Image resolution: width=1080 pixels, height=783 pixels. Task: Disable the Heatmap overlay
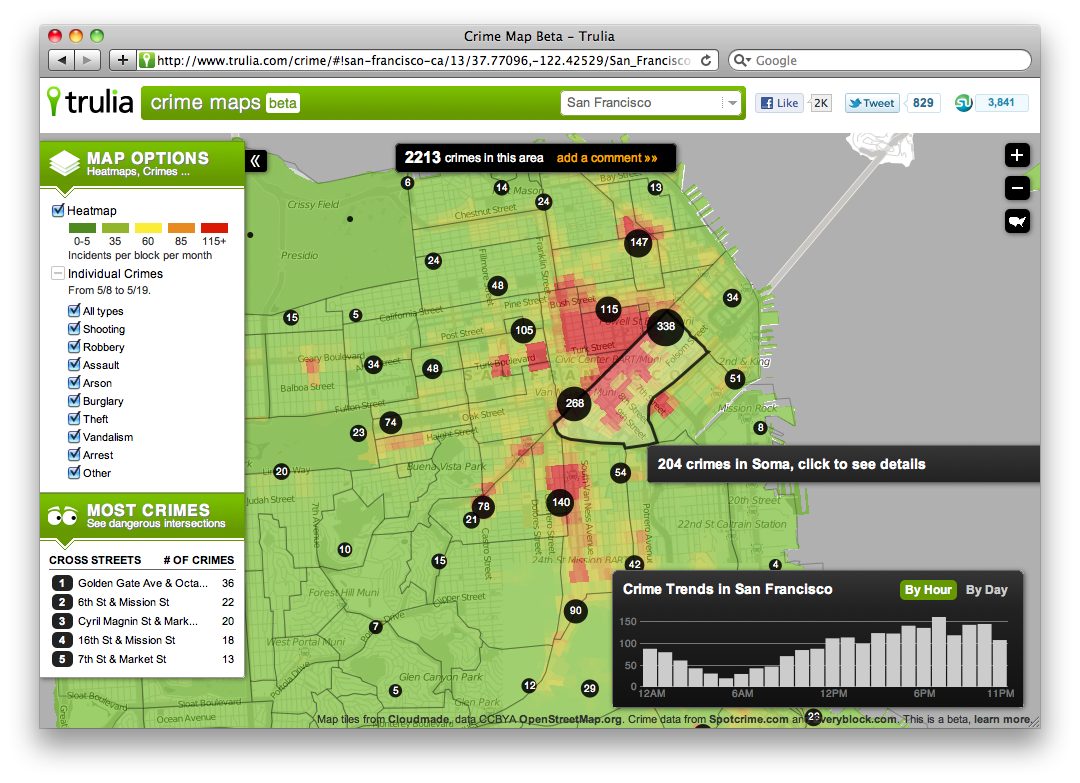[x=57, y=210]
